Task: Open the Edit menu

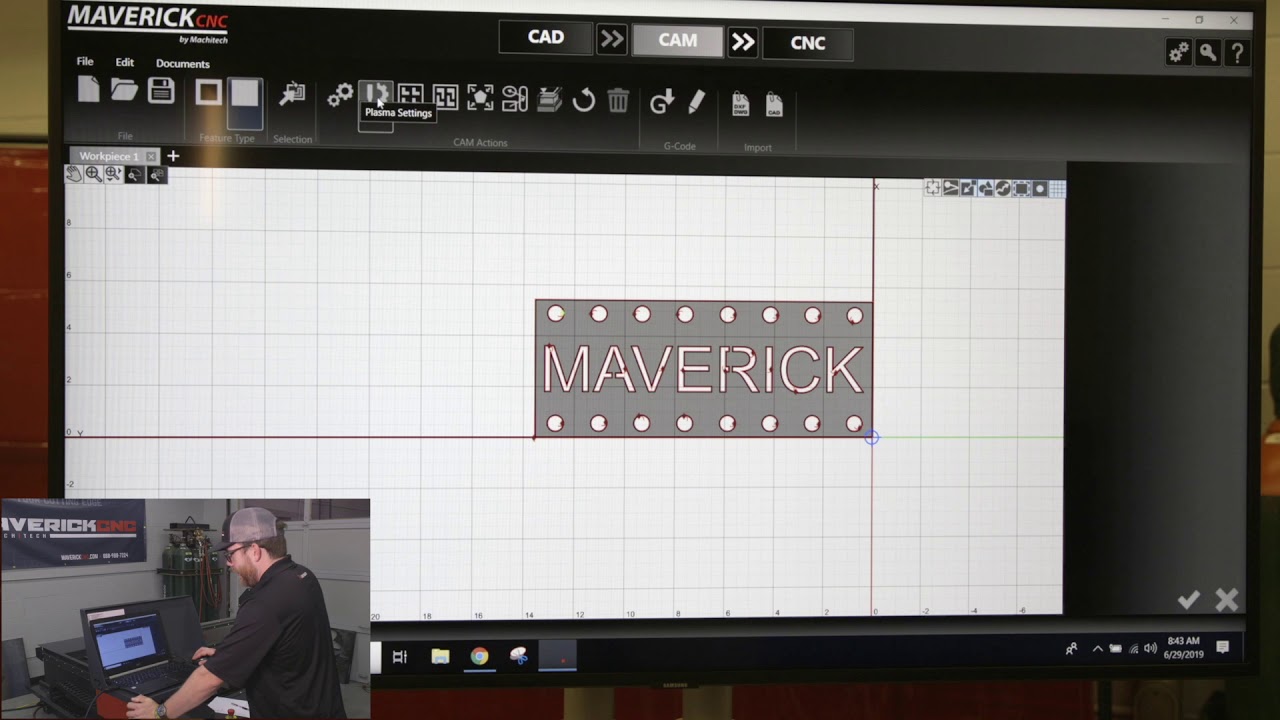Action: [x=124, y=63]
